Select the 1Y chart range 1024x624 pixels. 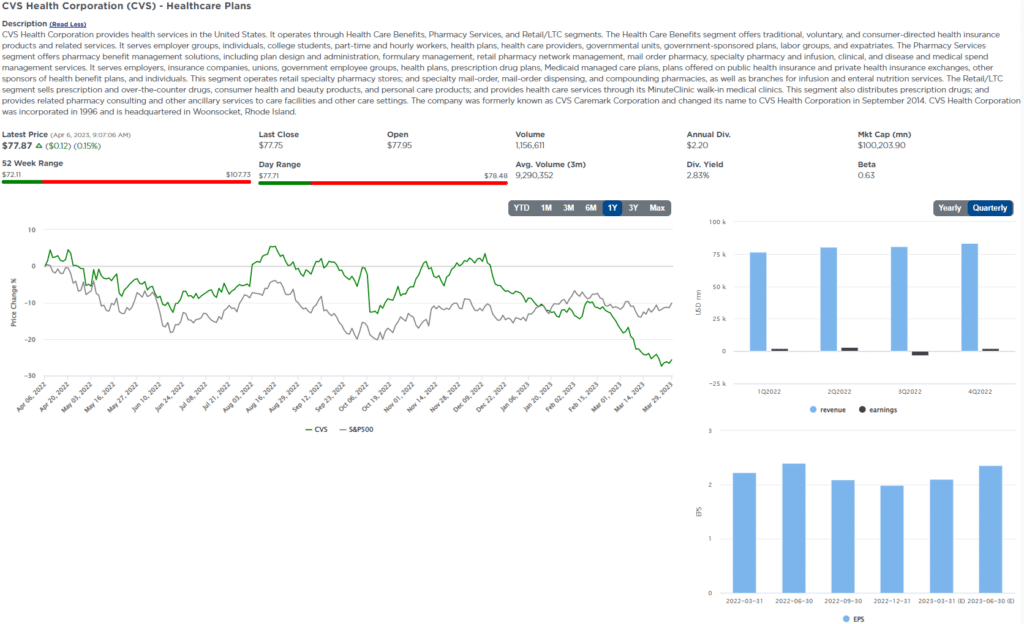[612, 208]
